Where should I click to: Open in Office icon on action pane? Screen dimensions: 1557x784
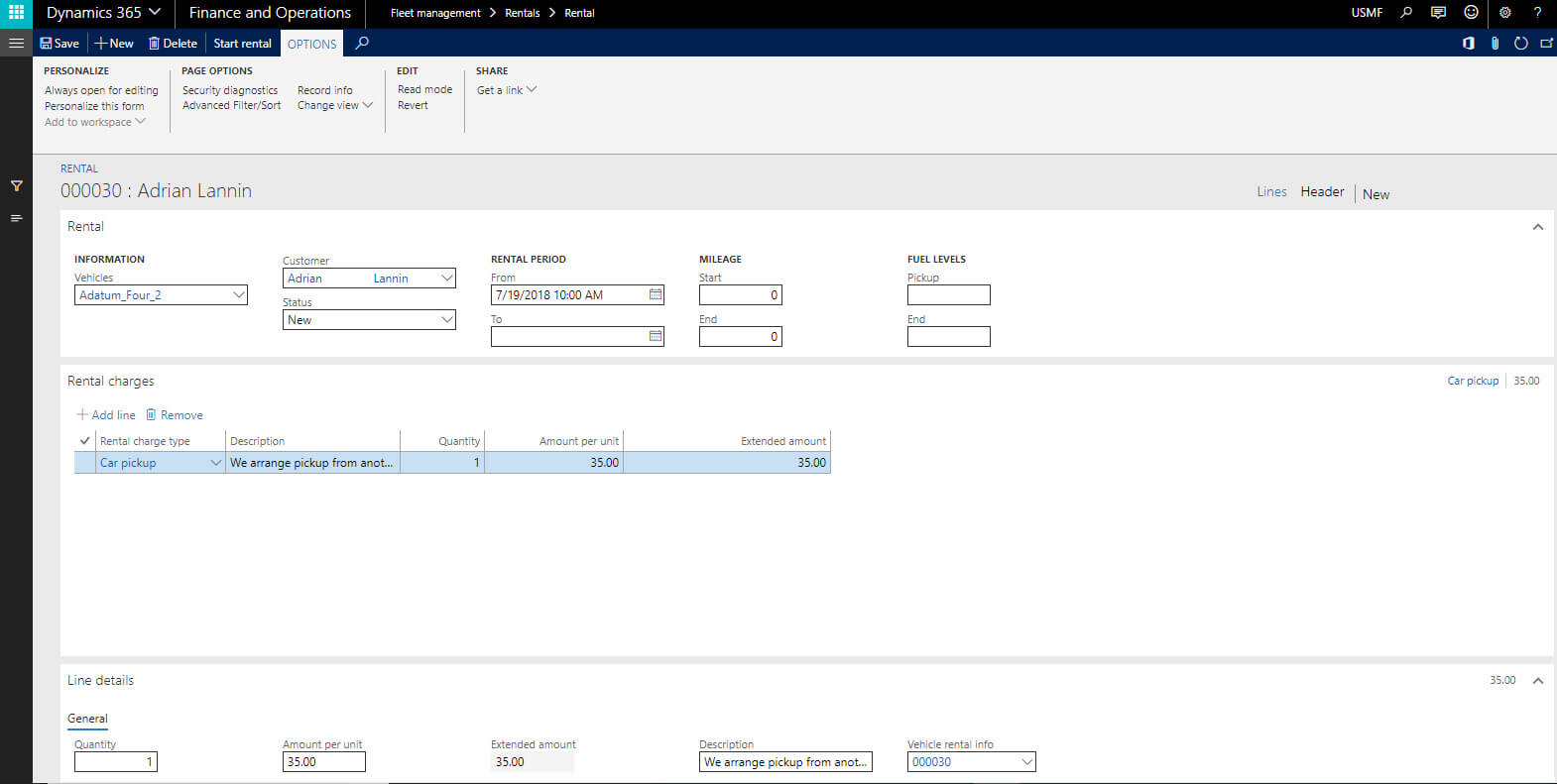coord(1469,44)
